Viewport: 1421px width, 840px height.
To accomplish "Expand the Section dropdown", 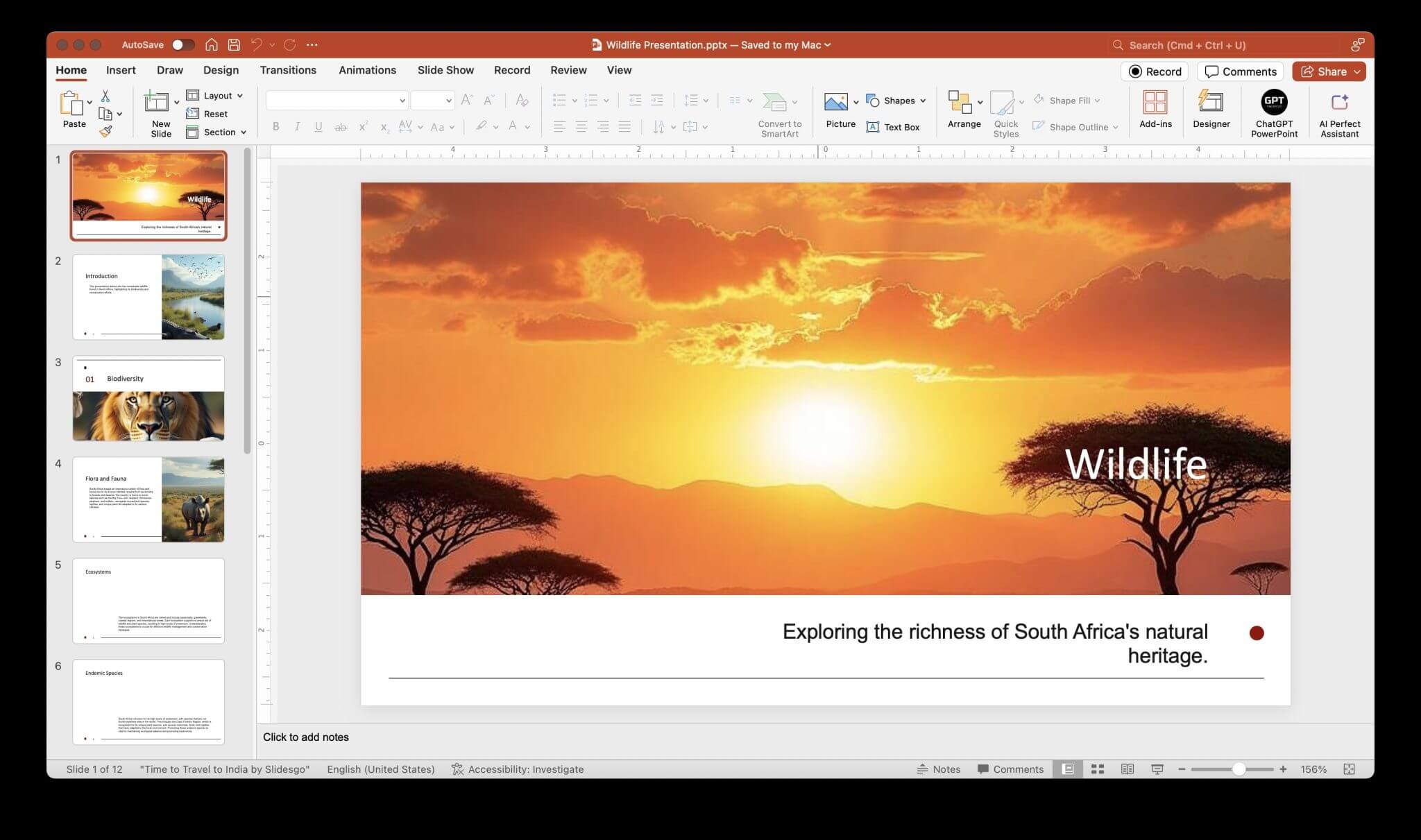I will [217, 132].
